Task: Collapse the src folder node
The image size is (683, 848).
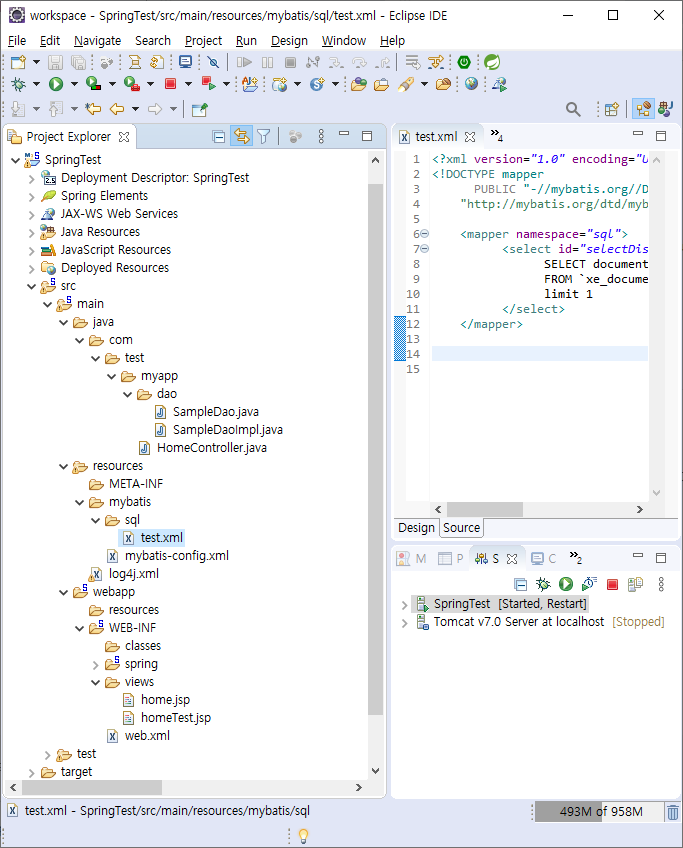Action: (31, 287)
